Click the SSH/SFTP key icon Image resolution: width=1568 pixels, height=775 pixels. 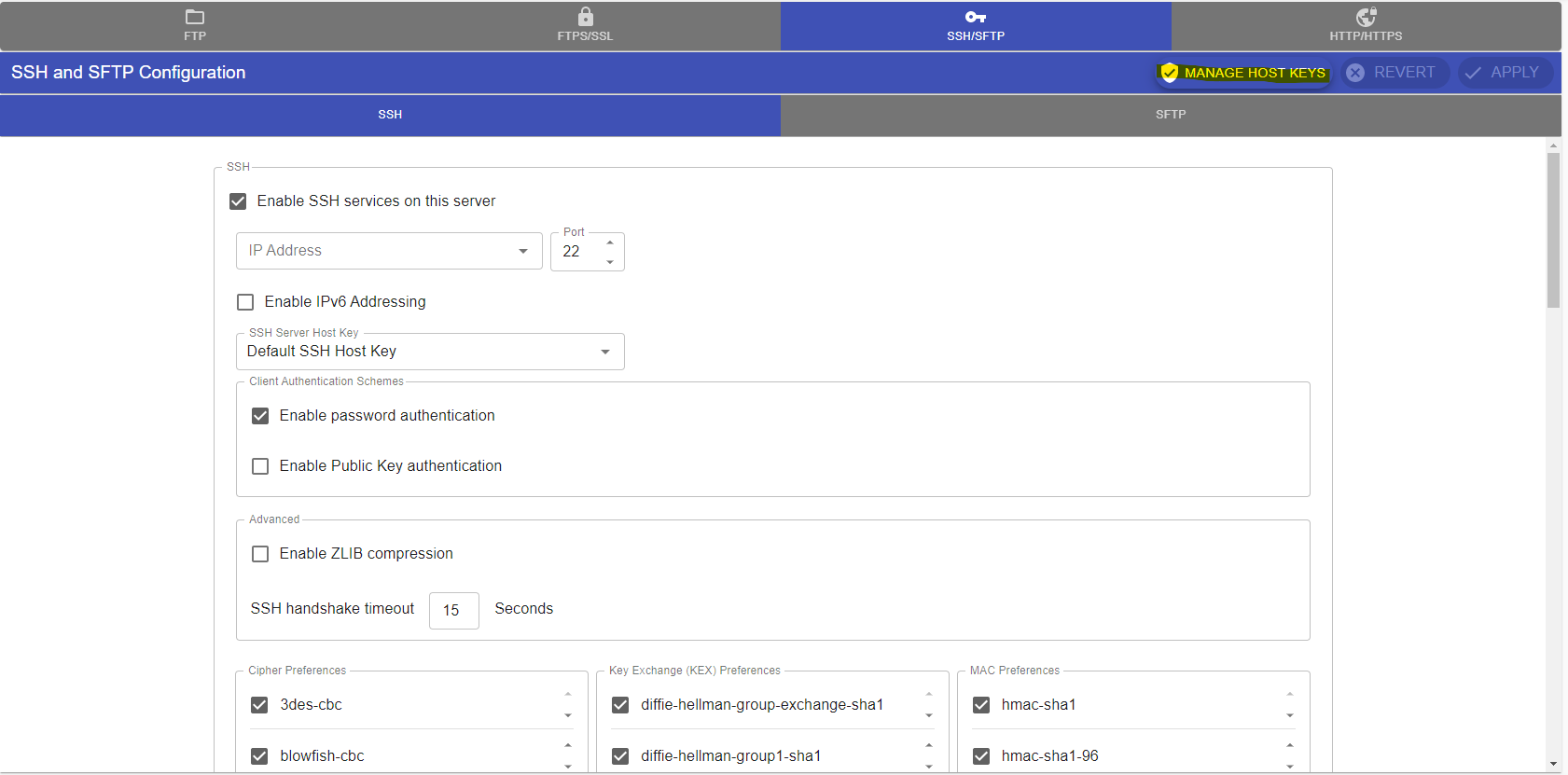coord(976,17)
